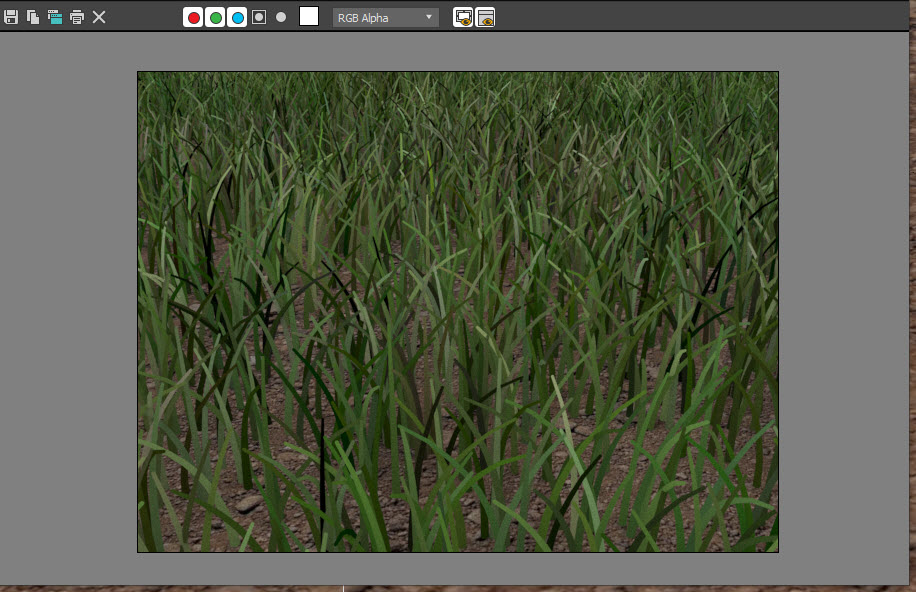
Task: Clone the rendered frame window
Action: click(55, 17)
